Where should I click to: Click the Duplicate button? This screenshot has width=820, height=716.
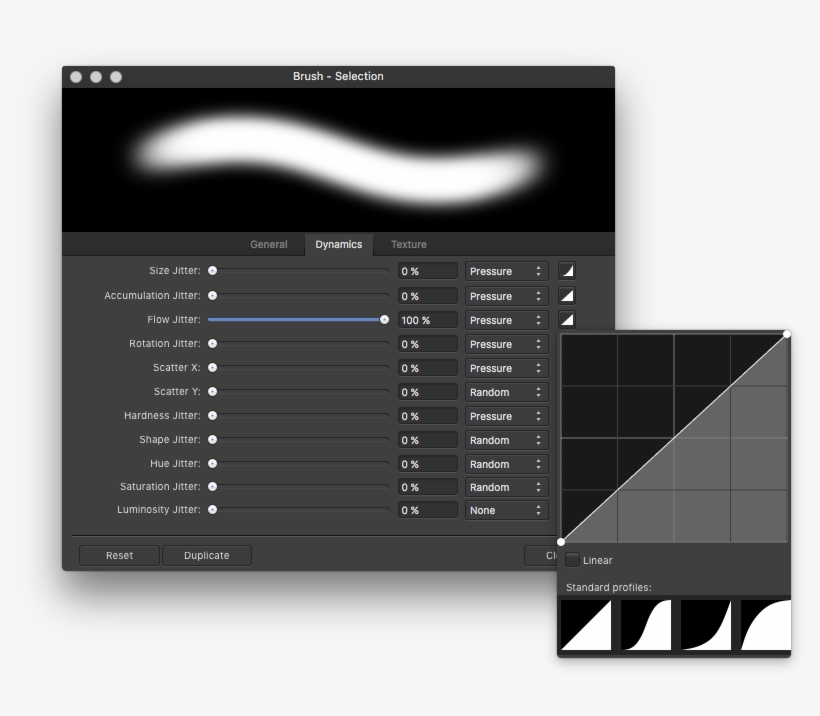pyautogui.click(x=207, y=555)
